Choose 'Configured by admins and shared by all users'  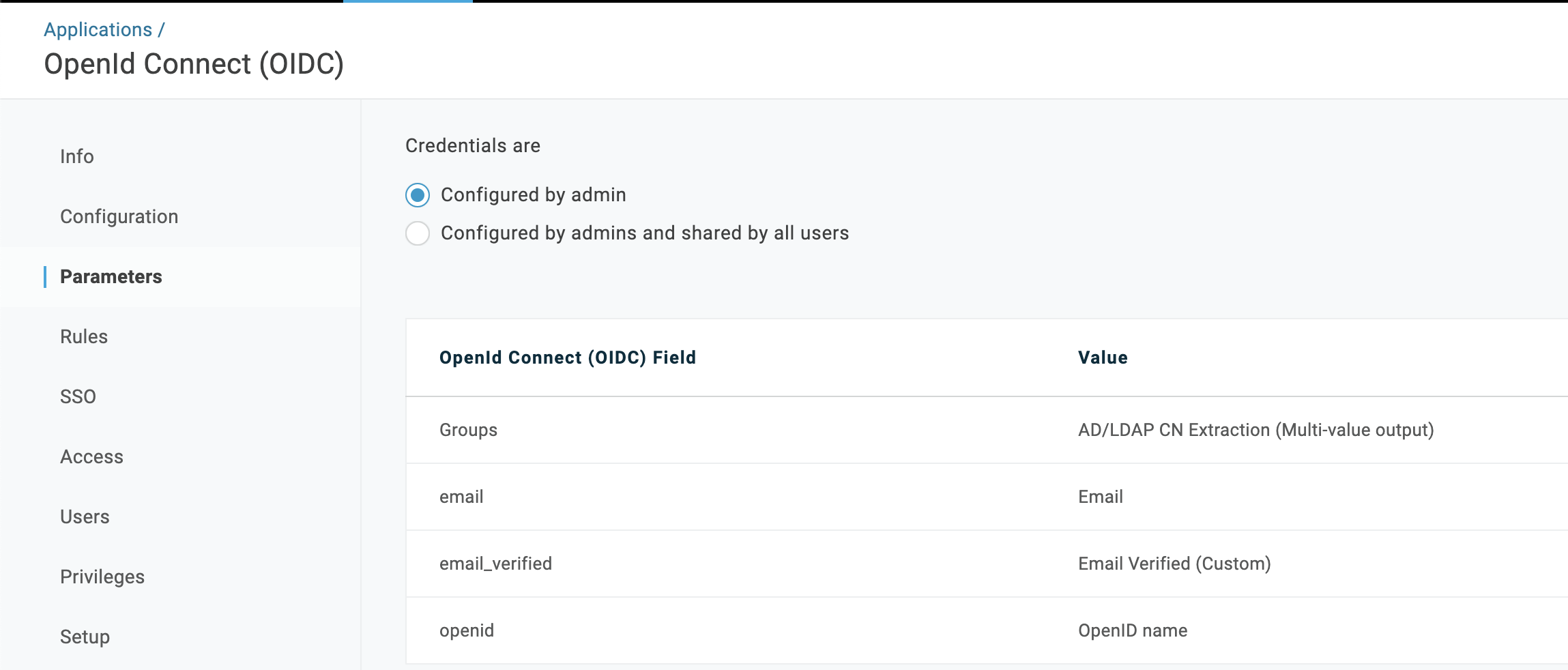pyautogui.click(x=417, y=233)
